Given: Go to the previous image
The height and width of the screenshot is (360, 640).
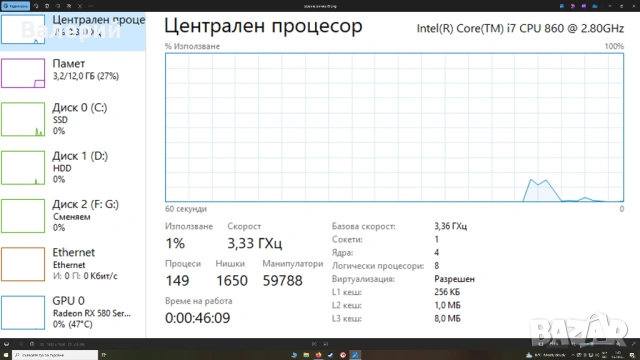Looking at the screenshot, I should pos(314,344).
